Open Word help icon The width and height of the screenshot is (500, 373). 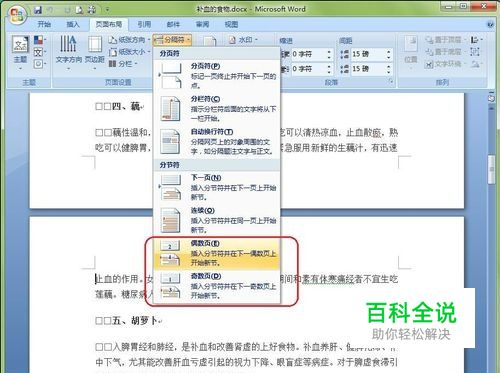pyautogui.click(x=490, y=24)
